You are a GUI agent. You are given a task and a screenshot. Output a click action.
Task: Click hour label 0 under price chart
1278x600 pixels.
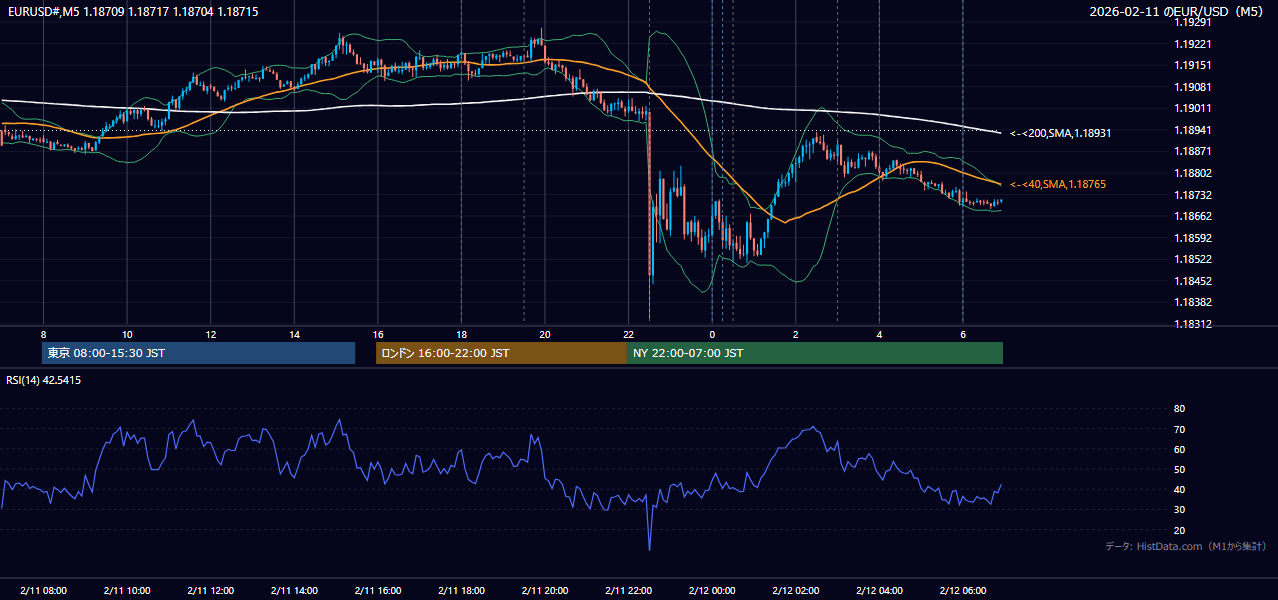[x=712, y=334]
